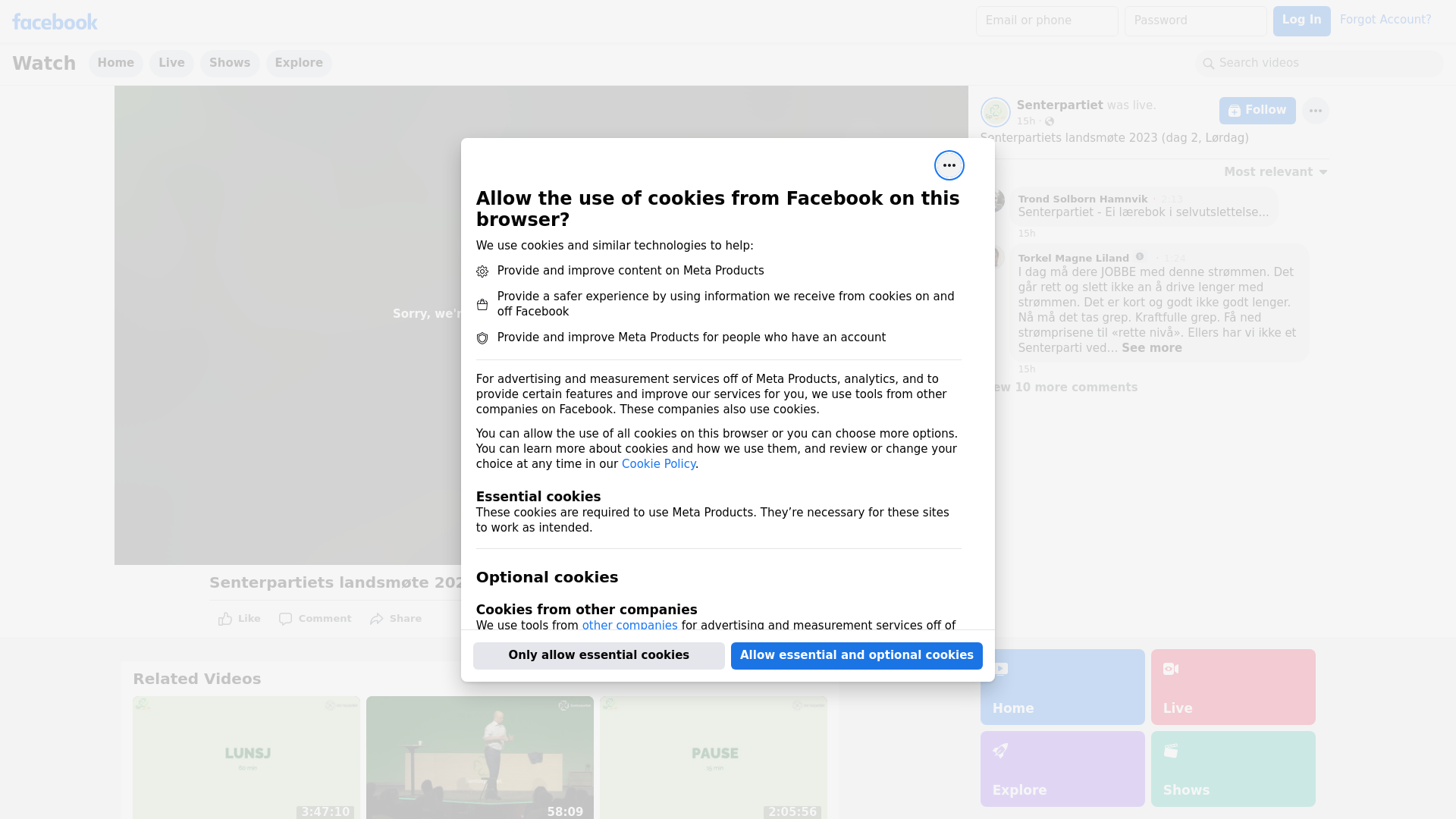Open the PAUSE related video thumbnail
This screenshot has height=819, width=1456.
[714, 758]
